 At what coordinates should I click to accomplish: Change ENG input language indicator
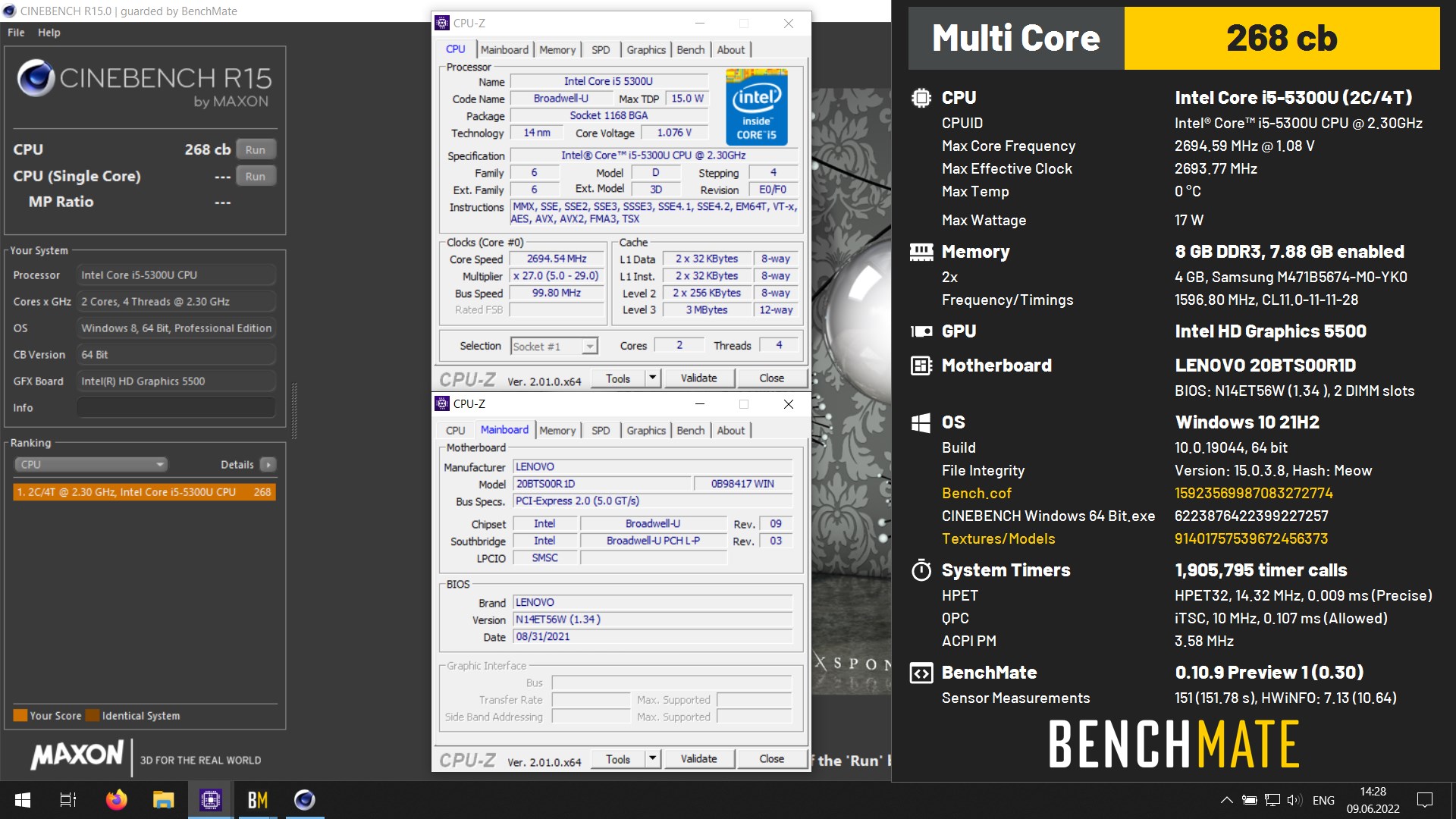(x=1323, y=800)
